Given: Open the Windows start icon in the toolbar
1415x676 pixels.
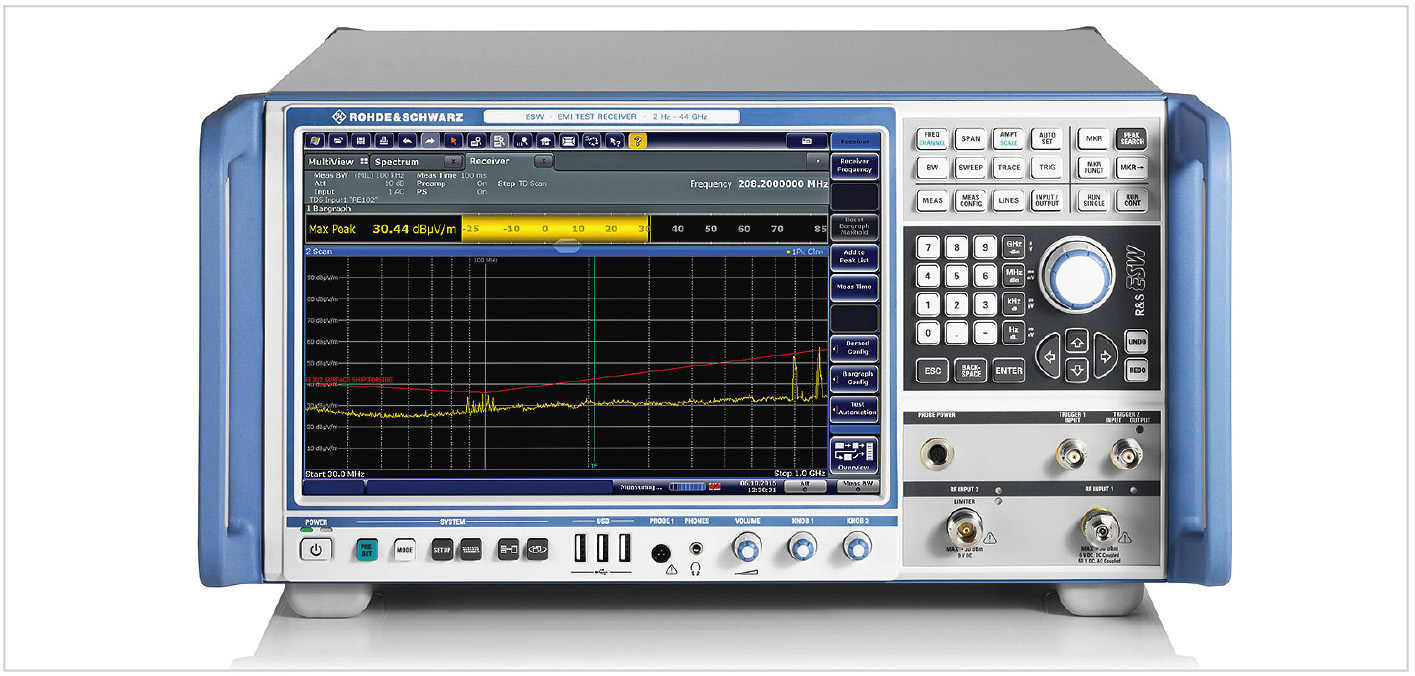Looking at the screenshot, I should click(317, 141).
